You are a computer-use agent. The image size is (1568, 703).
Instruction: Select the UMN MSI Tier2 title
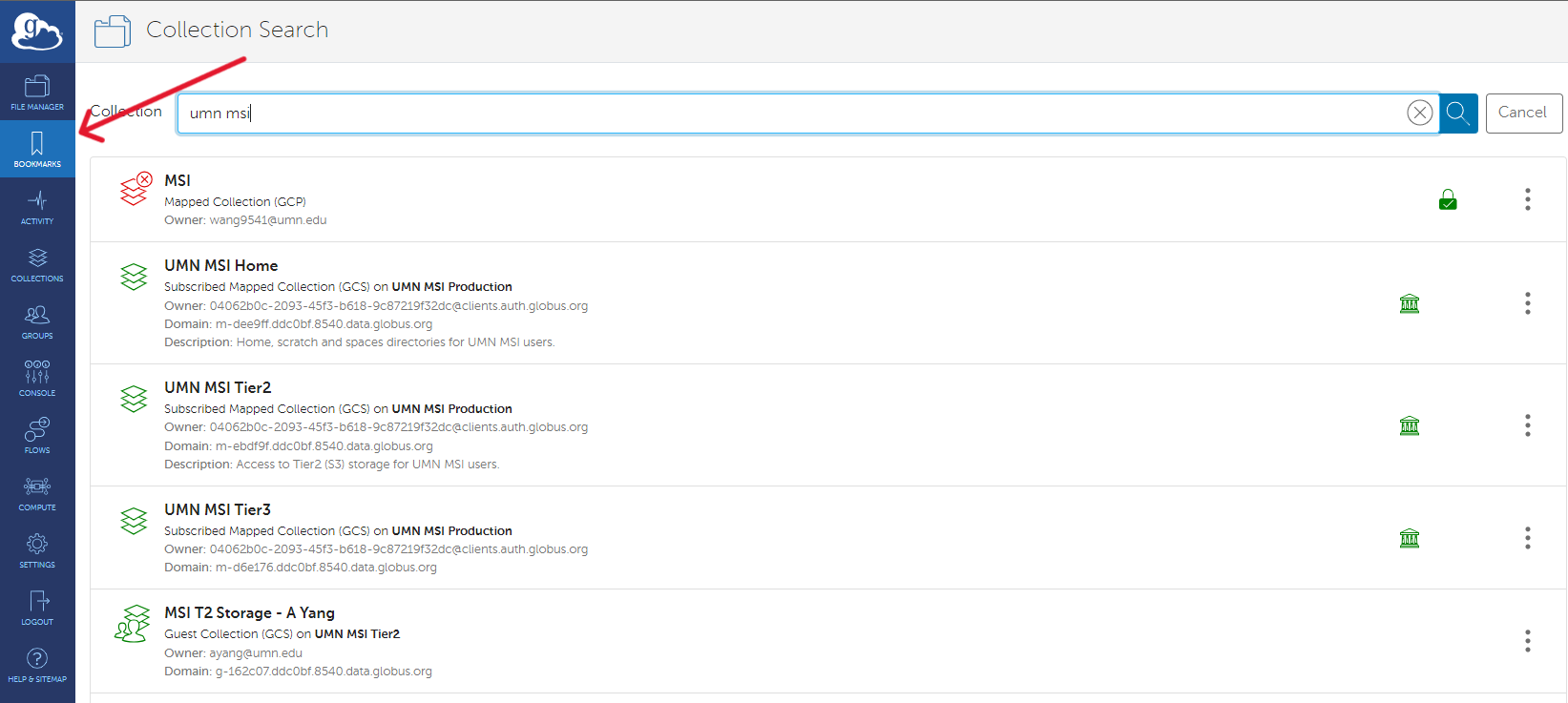[218, 387]
